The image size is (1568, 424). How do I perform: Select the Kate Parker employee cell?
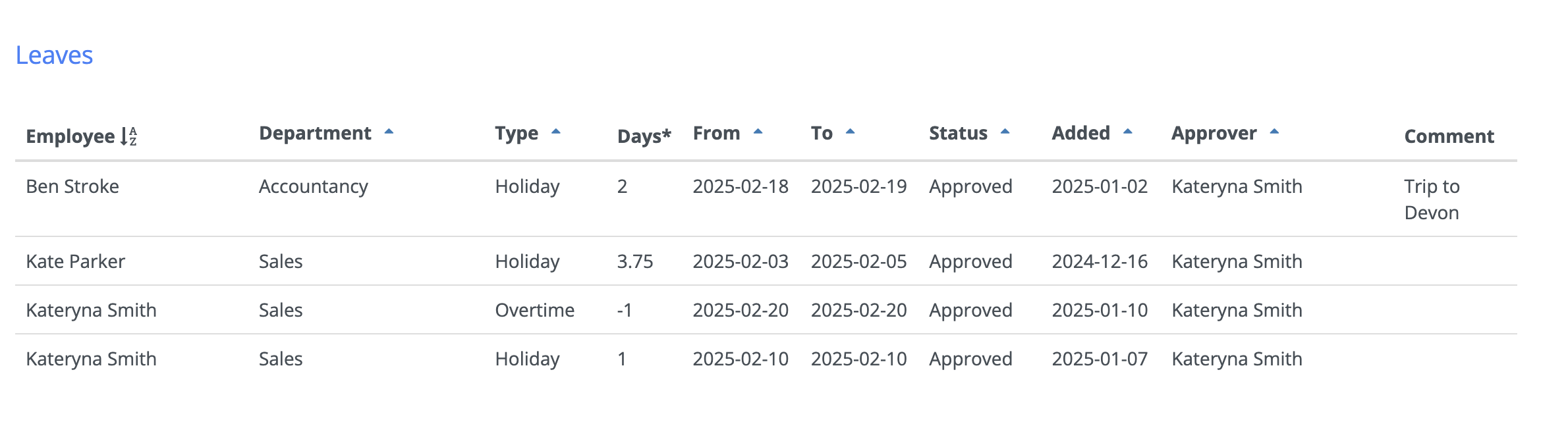pyautogui.click(x=75, y=261)
